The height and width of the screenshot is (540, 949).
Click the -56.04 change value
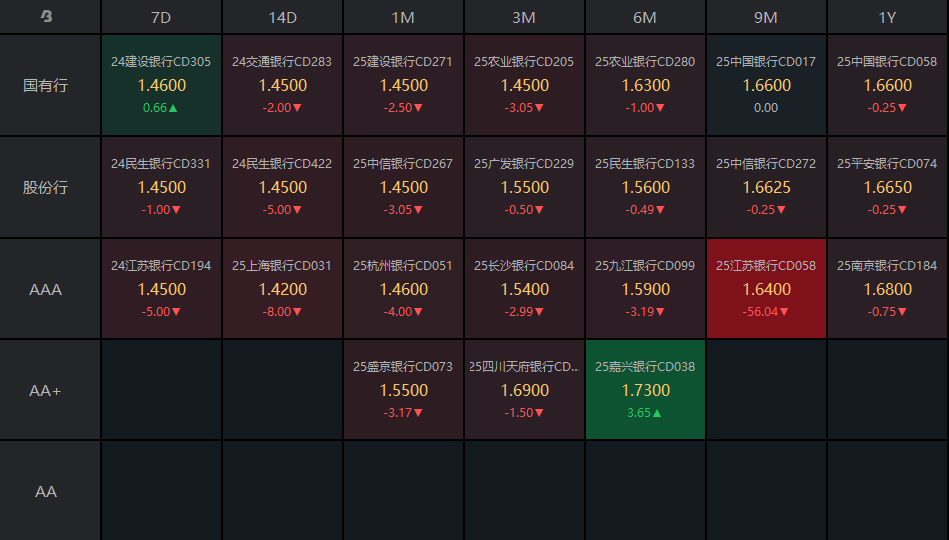pos(766,312)
